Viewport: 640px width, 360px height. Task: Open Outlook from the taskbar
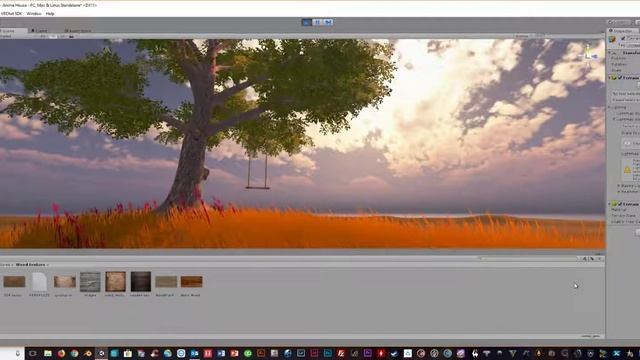coord(194,353)
